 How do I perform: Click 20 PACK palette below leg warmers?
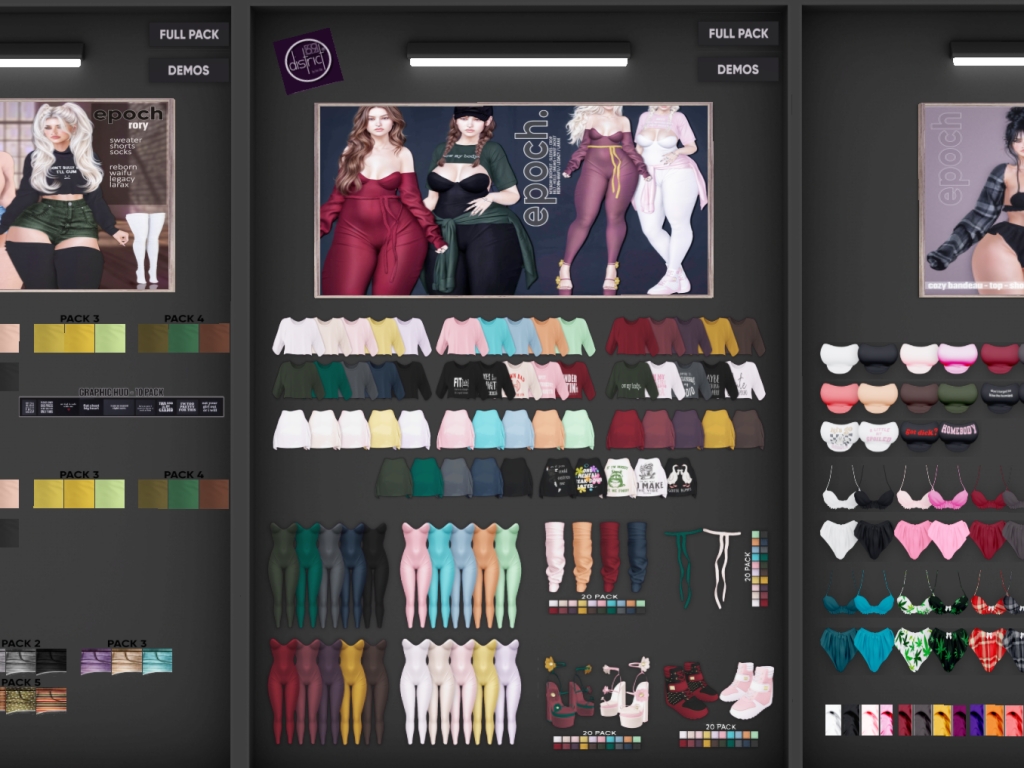[x=596, y=606]
